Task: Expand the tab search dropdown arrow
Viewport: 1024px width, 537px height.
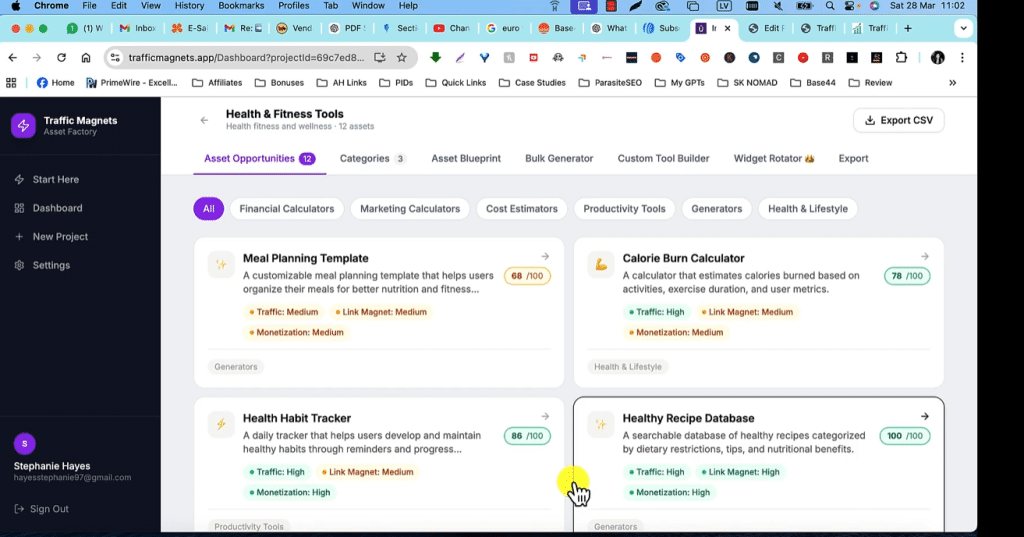Action: point(962,29)
